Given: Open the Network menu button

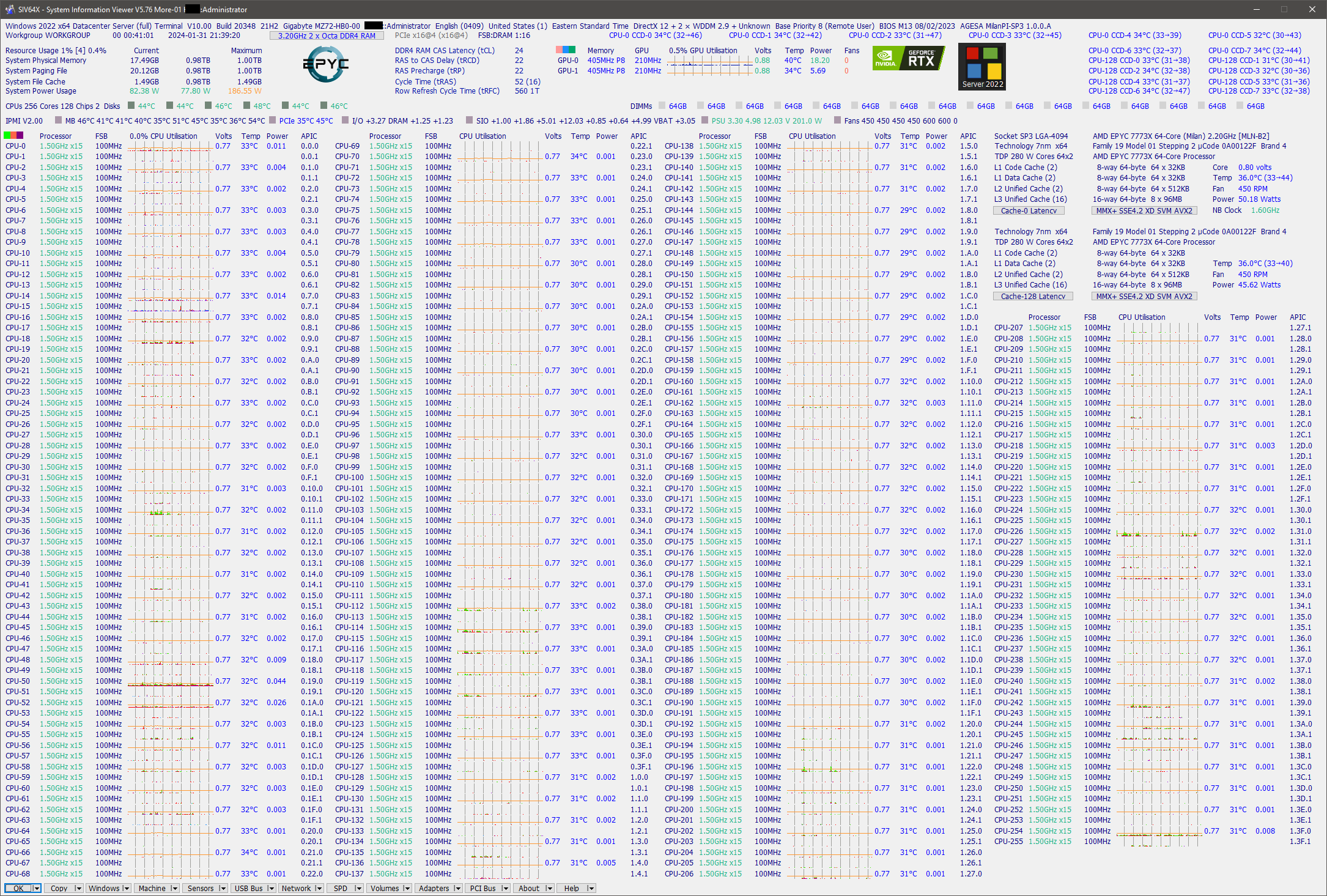Looking at the screenshot, I should pos(296,888).
